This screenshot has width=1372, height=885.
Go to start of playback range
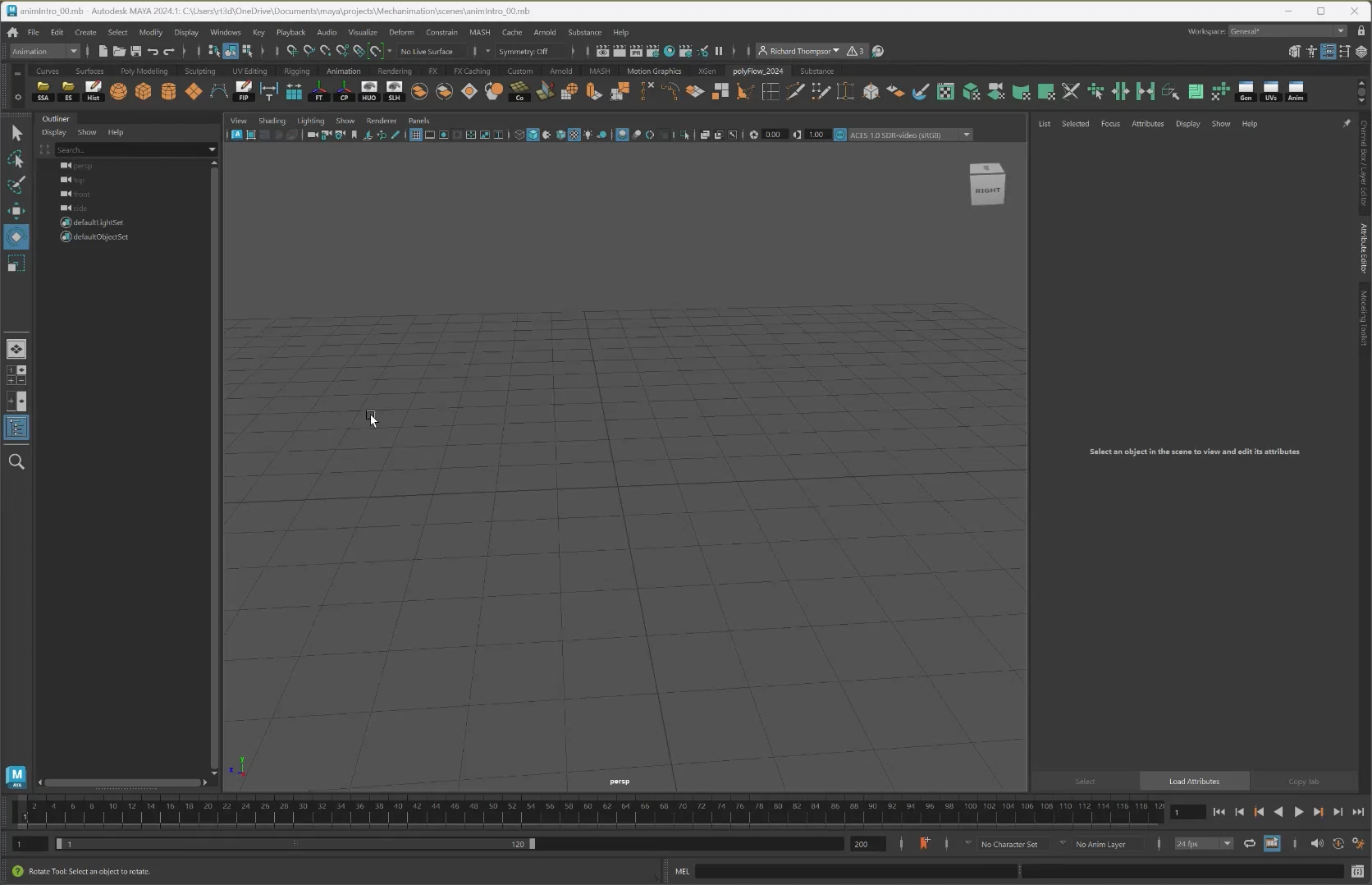(1219, 812)
